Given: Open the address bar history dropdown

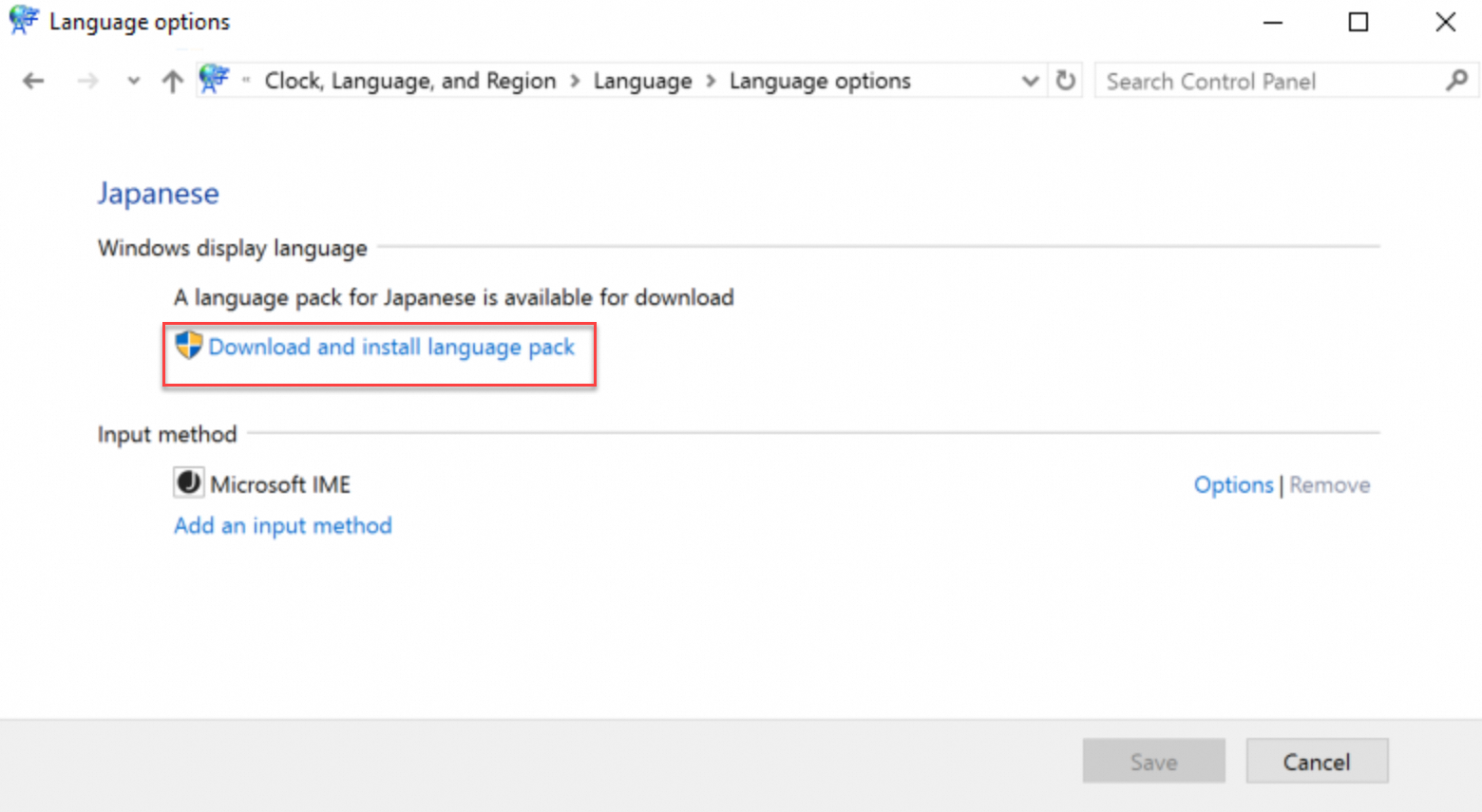Looking at the screenshot, I should [1030, 82].
